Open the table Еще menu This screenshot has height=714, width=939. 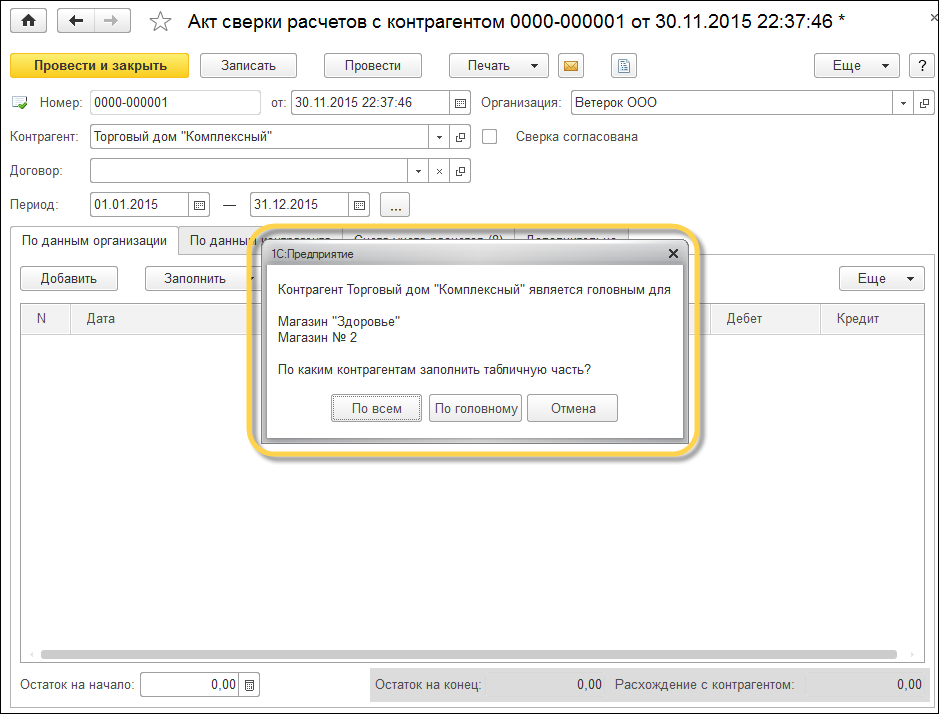coord(882,279)
